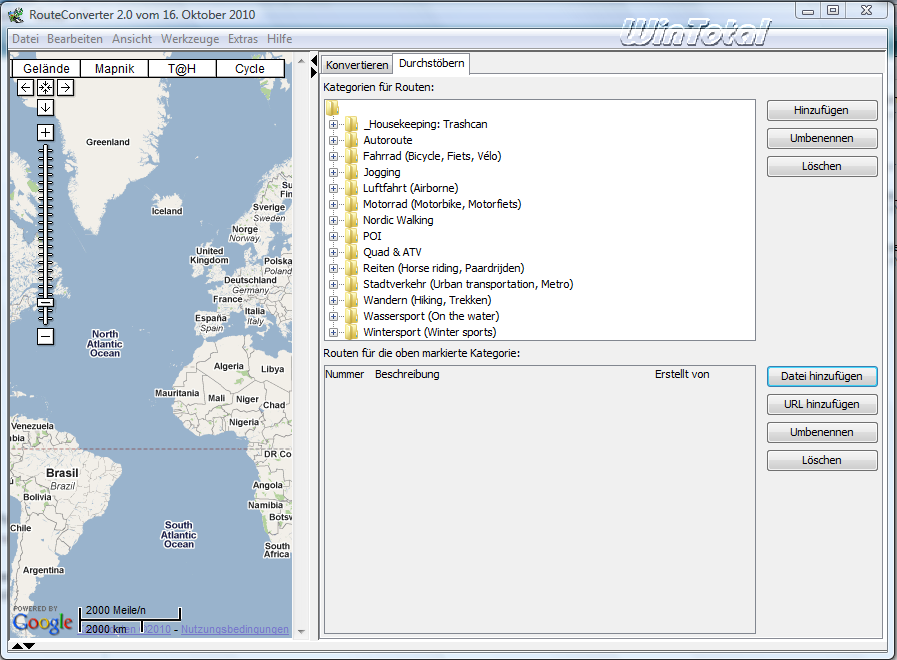The width and height of the screenshot is (897, 660).
Task: Zoom out with the minus button
Action: (x=45, y=336)
